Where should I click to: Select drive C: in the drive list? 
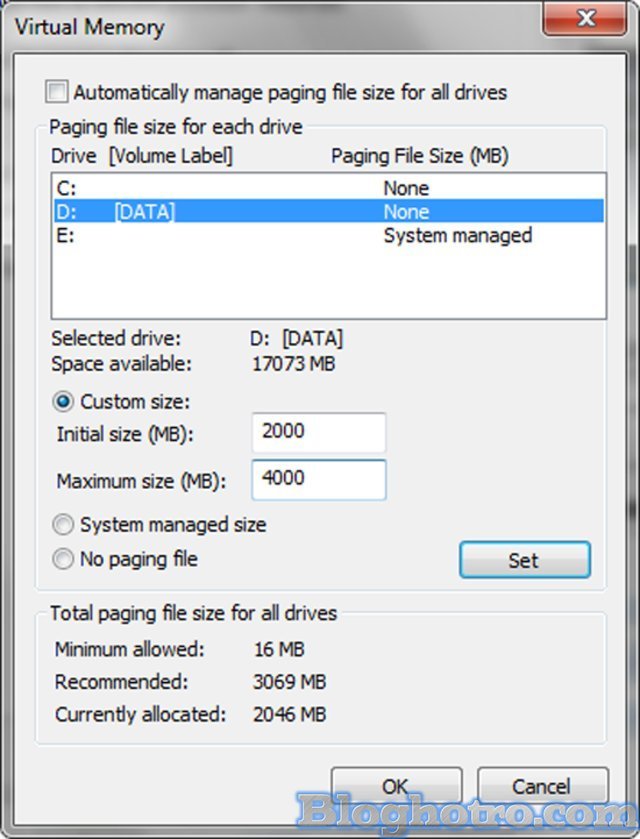(200, 188)
